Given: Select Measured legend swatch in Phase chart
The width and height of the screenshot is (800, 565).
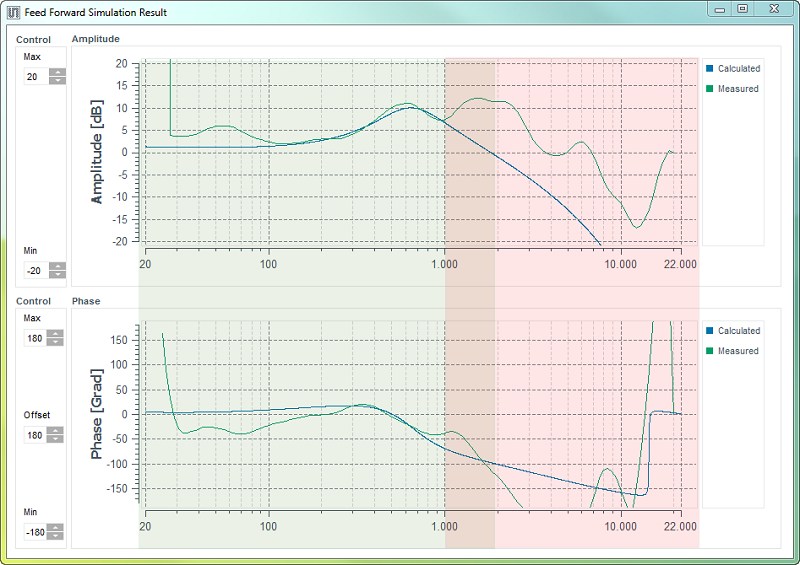Looking at the screenshot, I should pyautogui.click(x=709, y=351).
